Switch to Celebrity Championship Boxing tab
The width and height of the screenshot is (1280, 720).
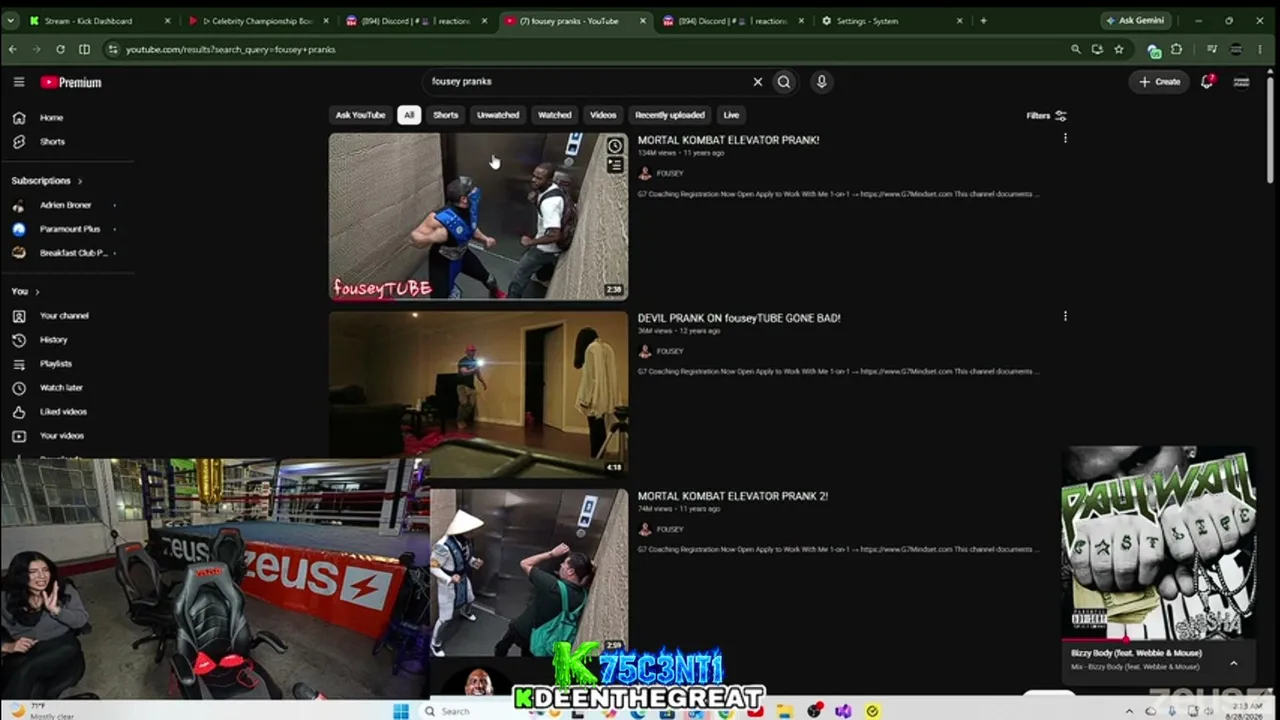click(x=260, y=20)
